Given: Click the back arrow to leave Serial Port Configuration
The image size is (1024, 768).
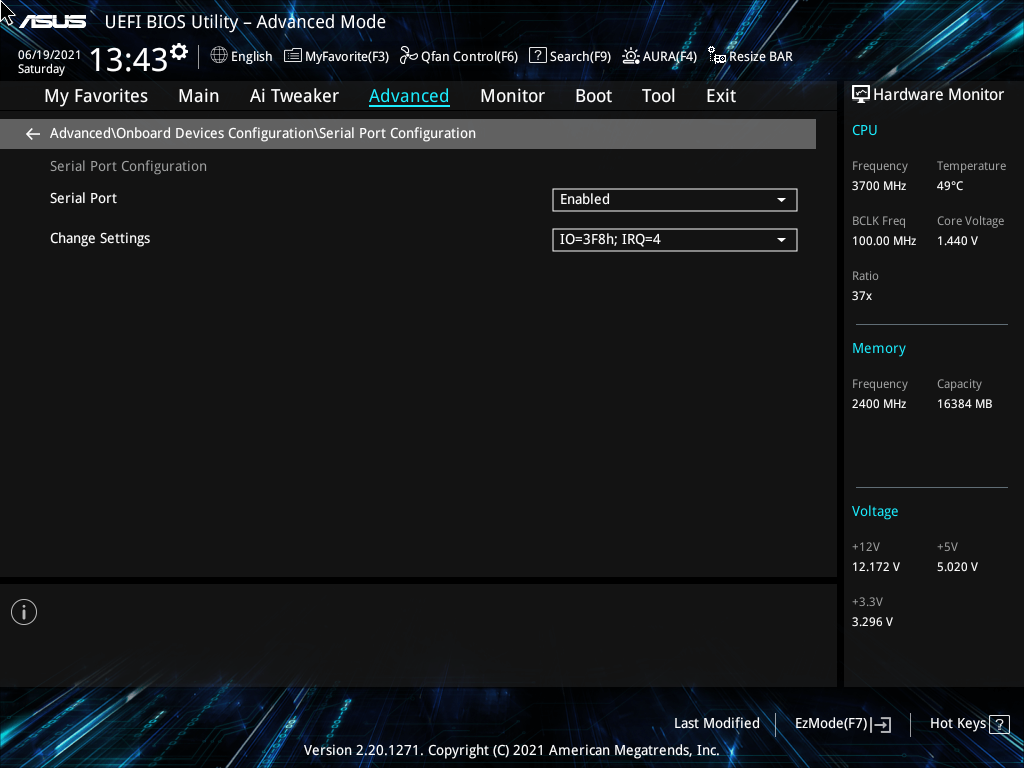Looking at the screenshot, I should coord(32,133).
